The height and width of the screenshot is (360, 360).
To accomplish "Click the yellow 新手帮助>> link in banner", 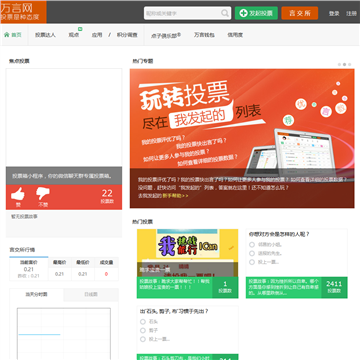I will [175, 196].
